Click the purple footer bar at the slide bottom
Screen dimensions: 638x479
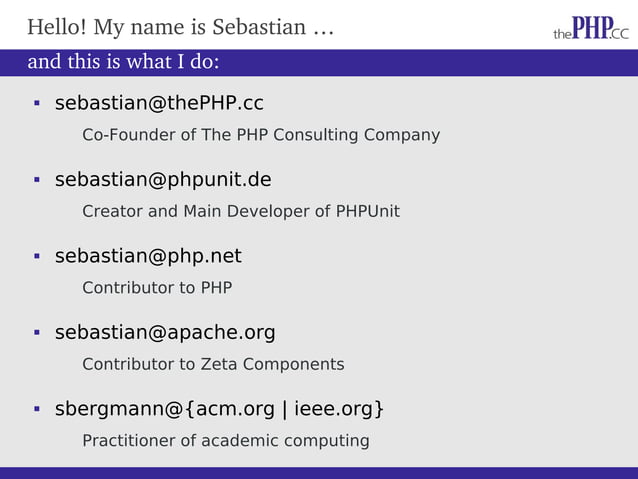(x=319, y=472)
